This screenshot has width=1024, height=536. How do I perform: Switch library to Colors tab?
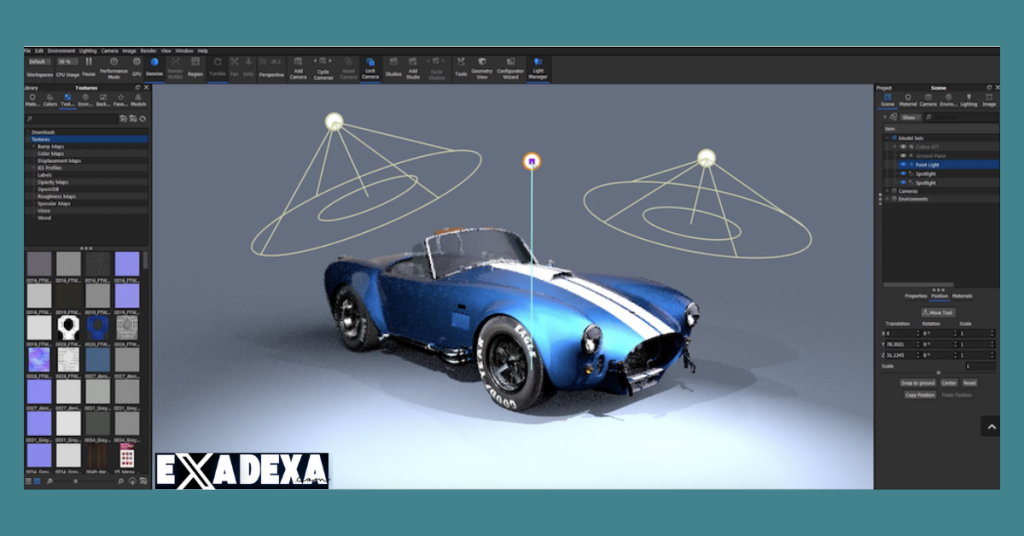point(50,100)
